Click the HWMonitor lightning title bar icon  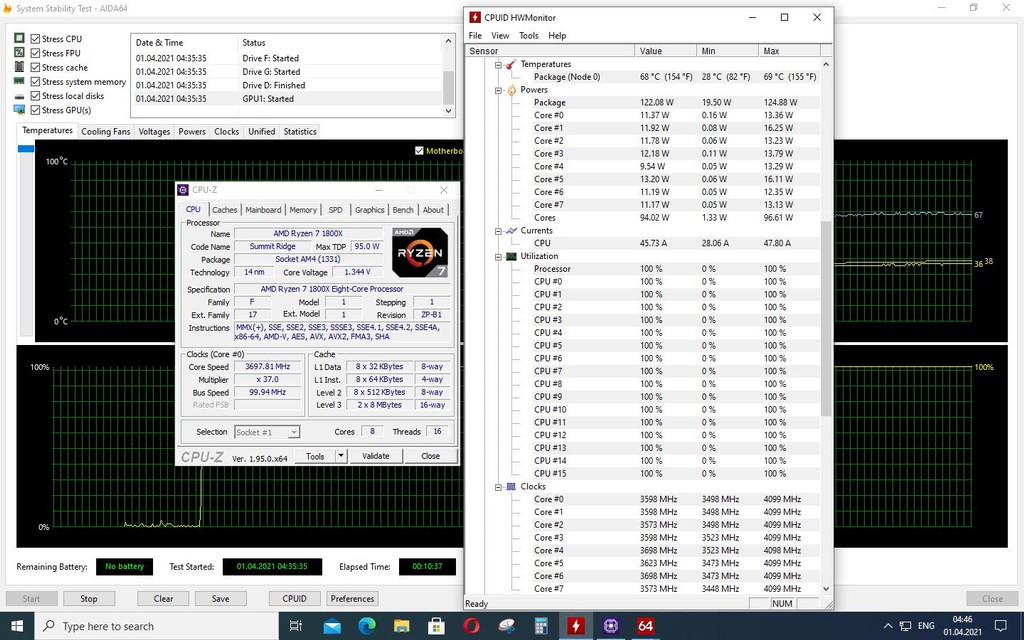(x=475, y=18)
